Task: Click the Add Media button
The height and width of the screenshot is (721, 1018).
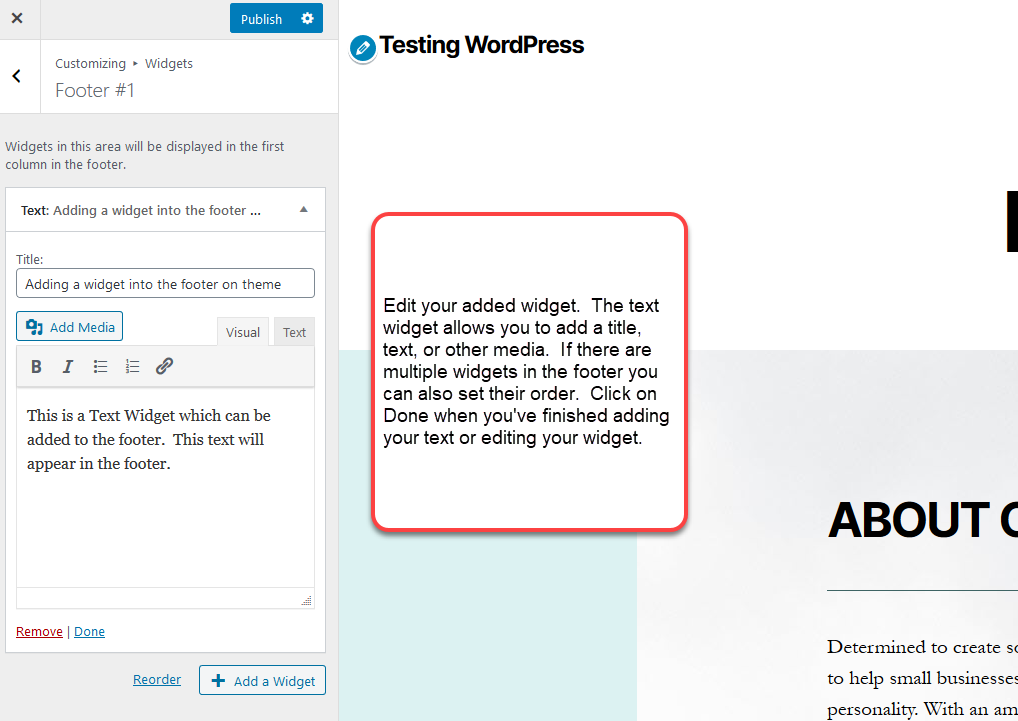Action: pyautogui.click(x=69, y=326)
